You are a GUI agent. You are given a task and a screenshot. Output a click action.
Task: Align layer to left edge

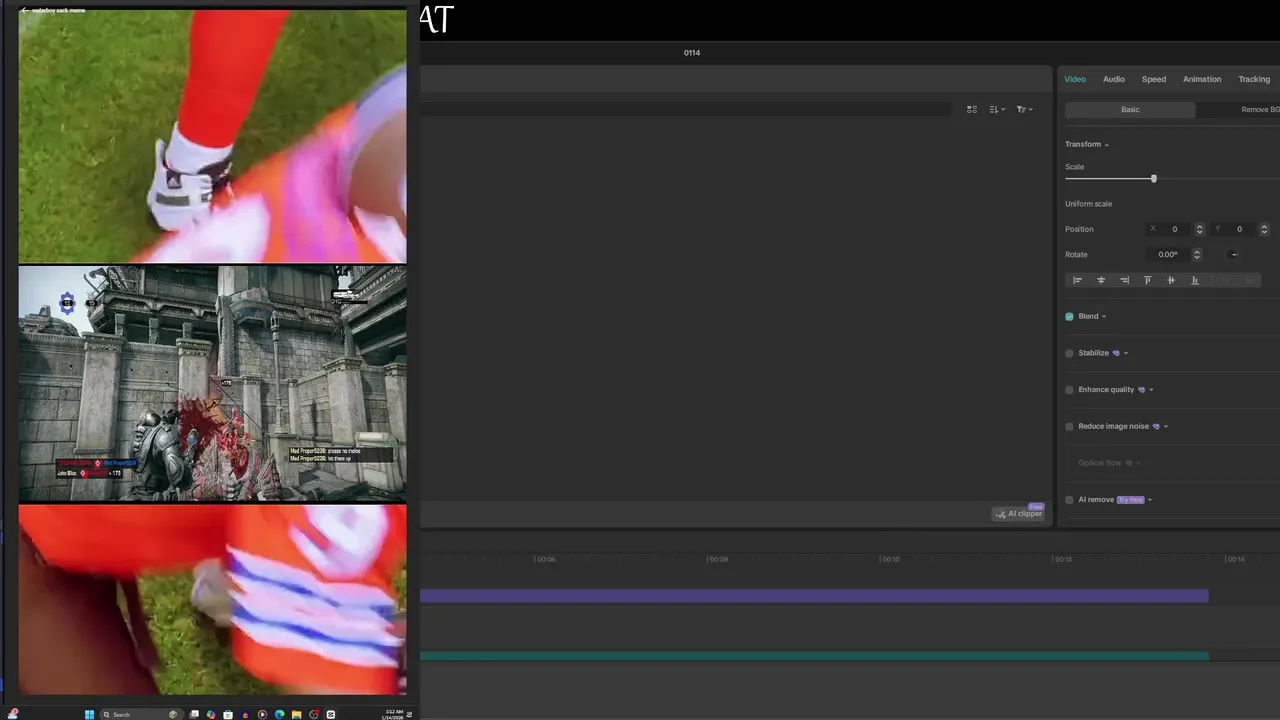click(x=1077, y=280)
